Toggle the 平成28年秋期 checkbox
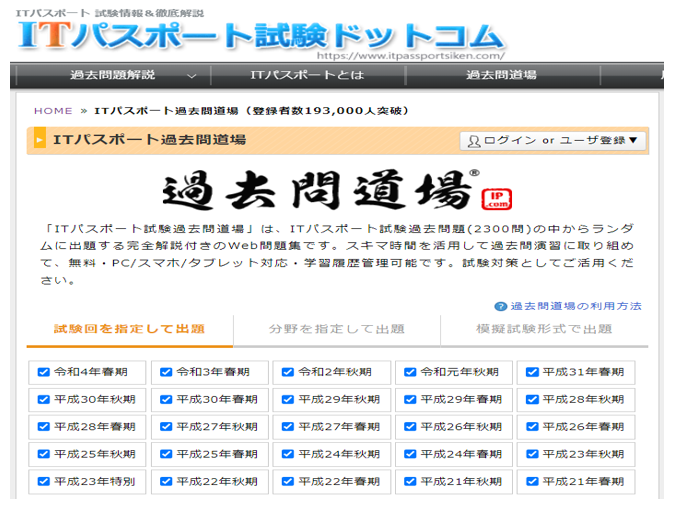 coord(532,400)
